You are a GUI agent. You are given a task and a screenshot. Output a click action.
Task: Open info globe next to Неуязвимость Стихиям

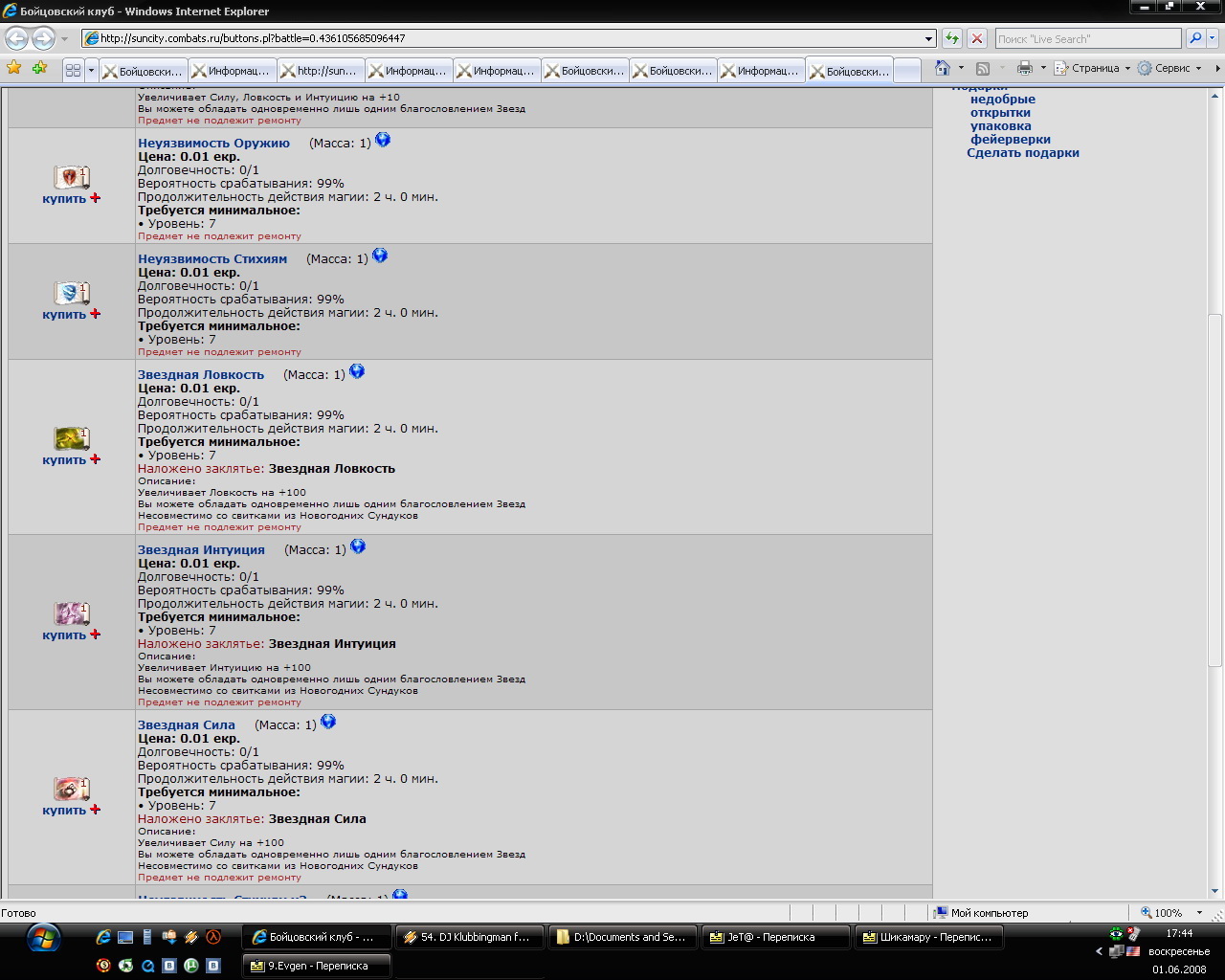(380, 256)
